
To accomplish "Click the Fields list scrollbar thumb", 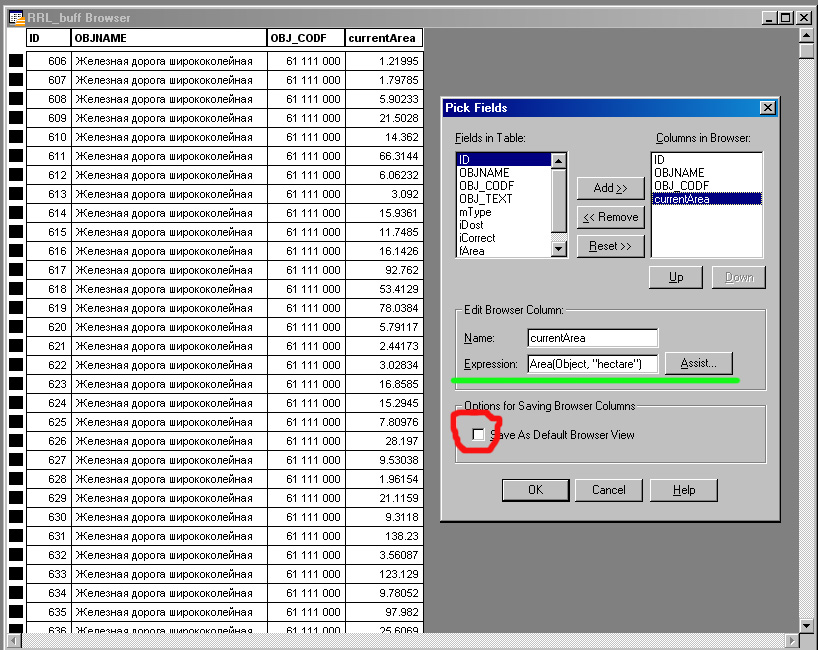I will [x=559, y=200].
